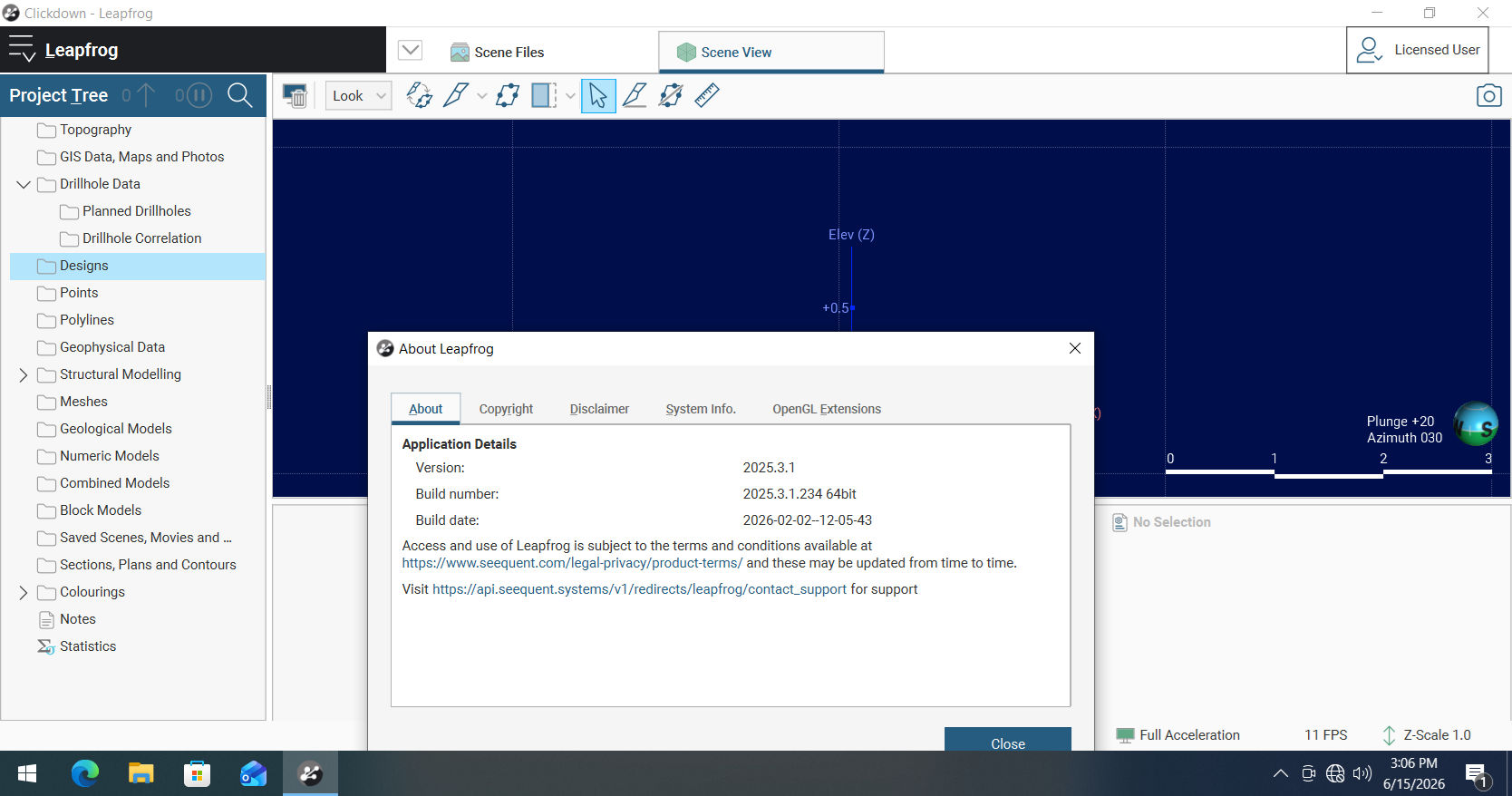Select the Designs folder
The width and height of the screenshot is (1512, 796).
(137, 266)
